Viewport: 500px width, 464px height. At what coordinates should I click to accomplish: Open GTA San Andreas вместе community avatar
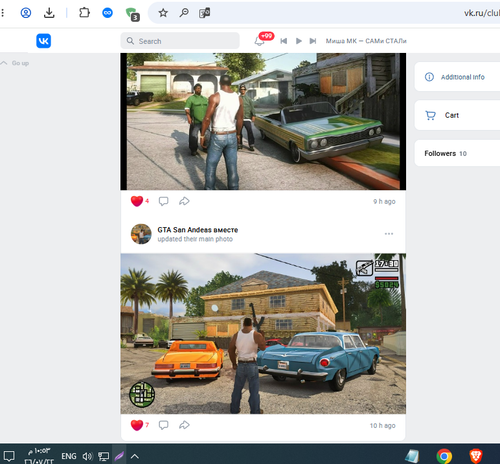tap(141, 234)
